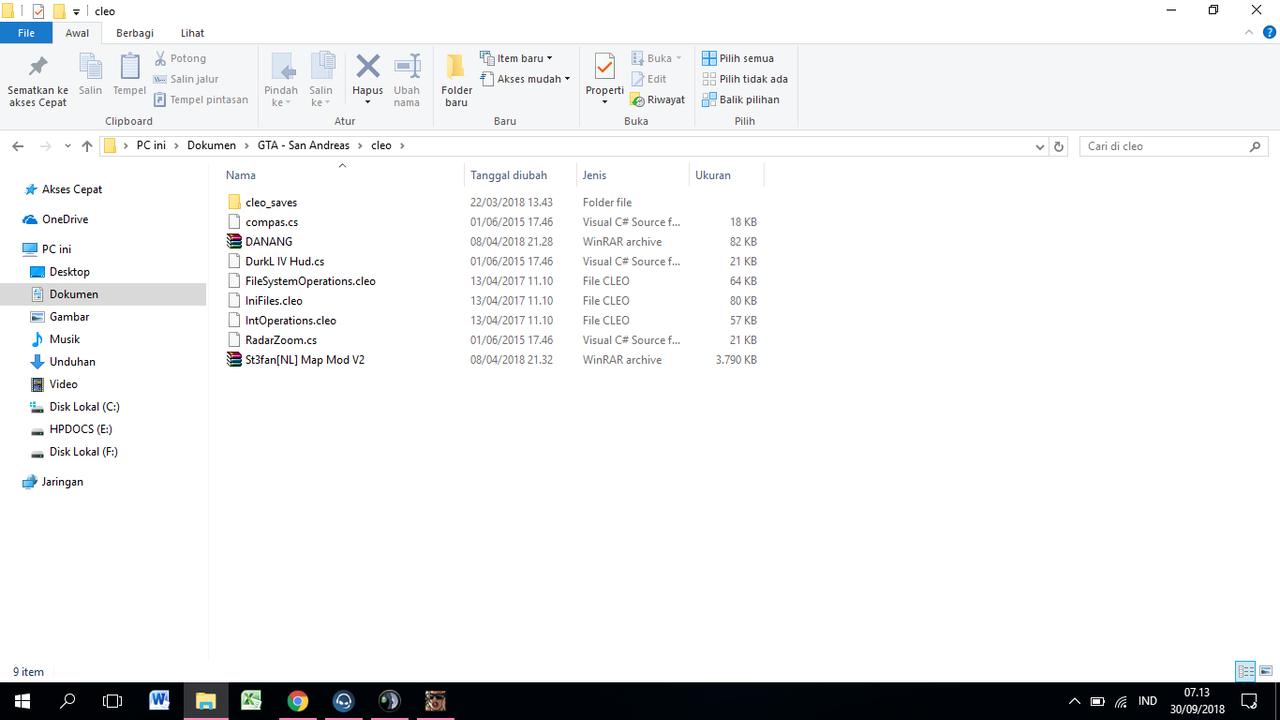Click the Properti icon

(x=605, y=67)
